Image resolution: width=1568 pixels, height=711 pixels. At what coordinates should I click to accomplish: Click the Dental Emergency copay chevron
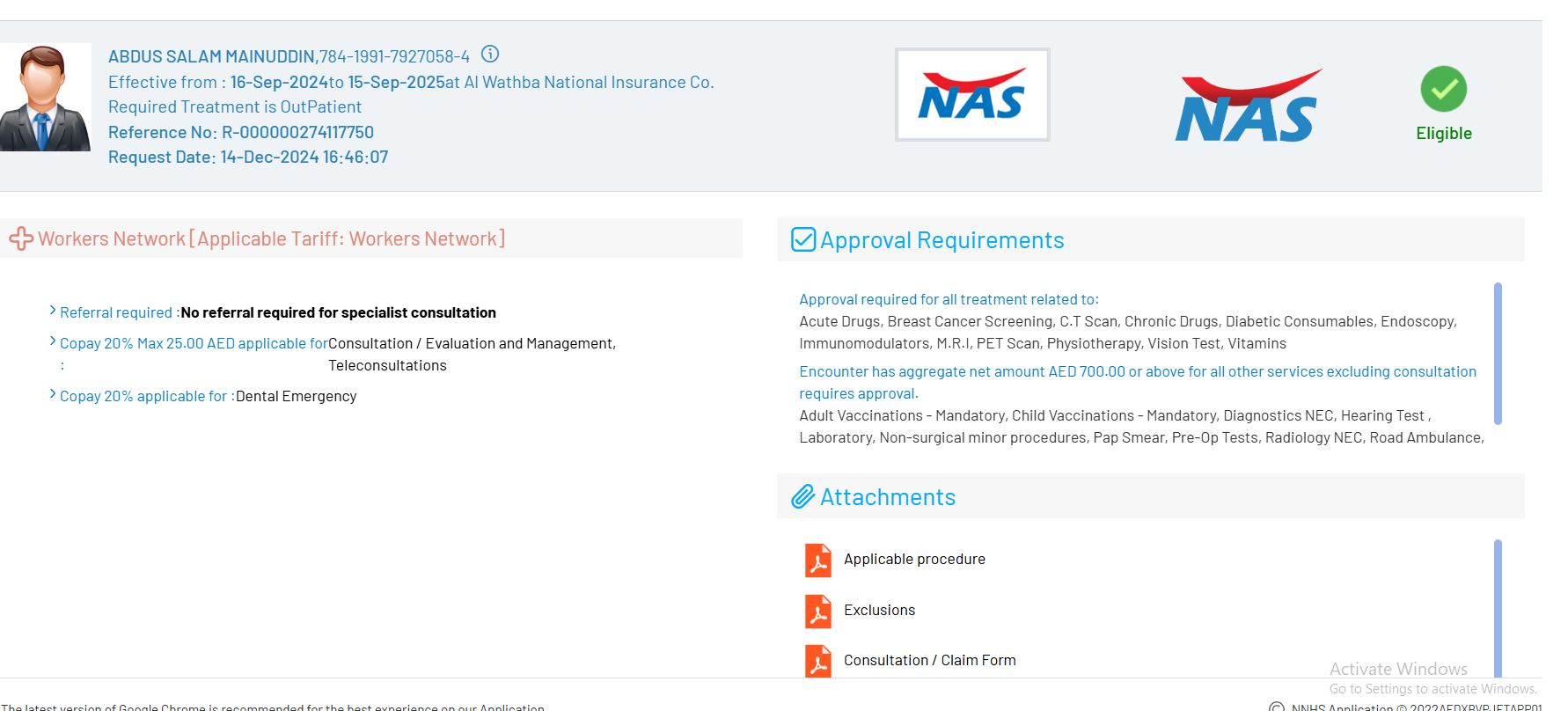click(53, 394)
